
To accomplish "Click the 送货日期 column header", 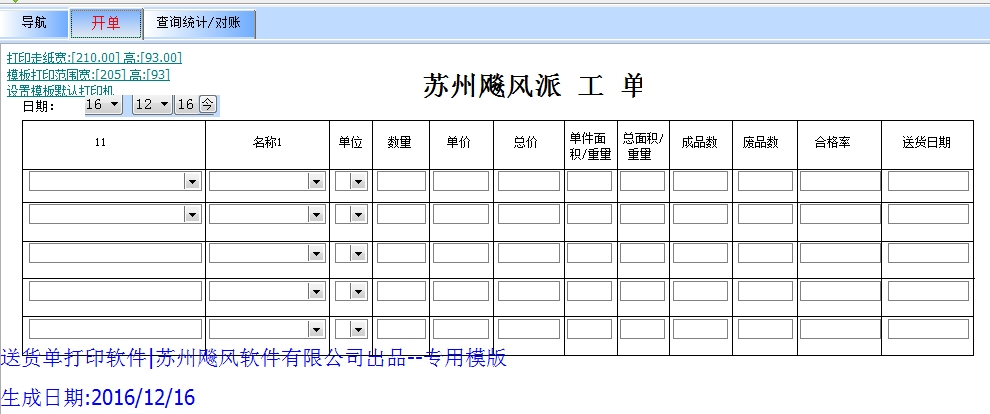I will pos(926,143).
